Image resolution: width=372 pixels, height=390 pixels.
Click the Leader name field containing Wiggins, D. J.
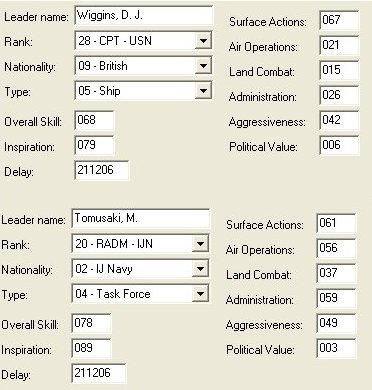pos(144,16)
